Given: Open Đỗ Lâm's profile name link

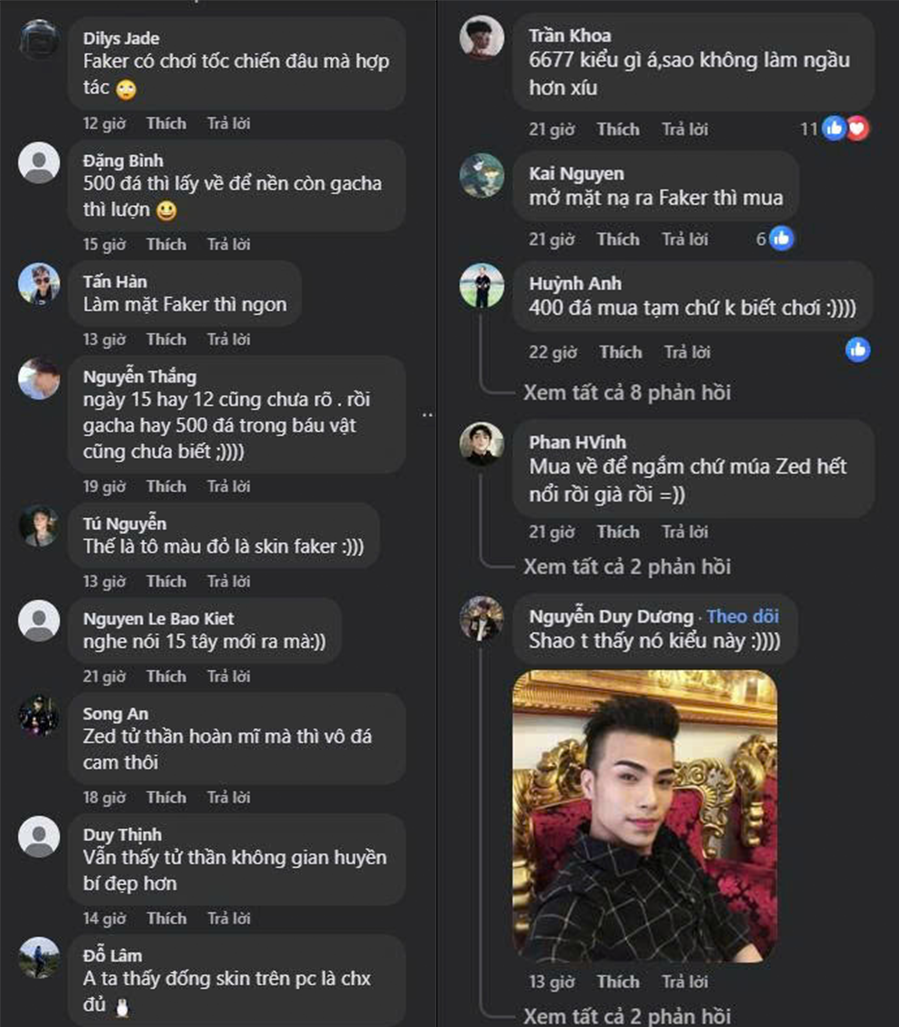Looking at the screenshot, I should 113,956.
